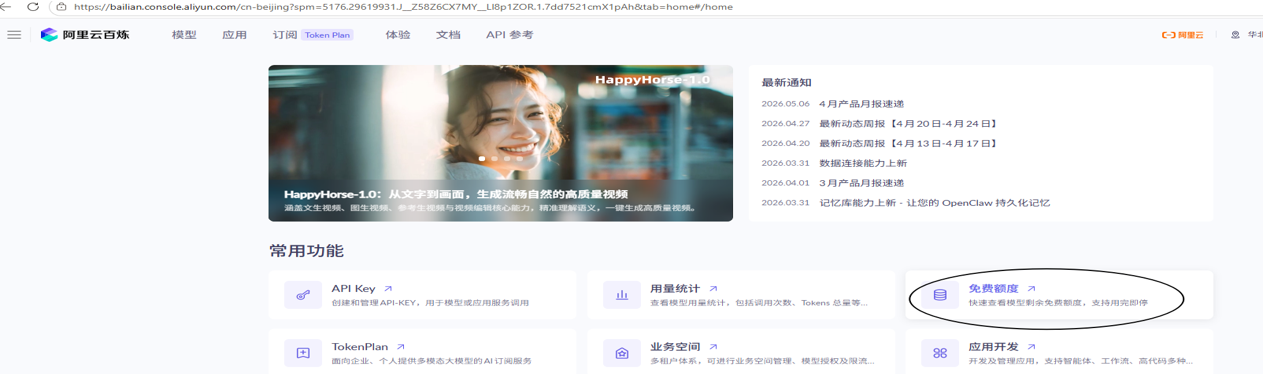Image resolution: width=1263 pixels, height=382 pixels.
Task: Open the 业务空间 card title
Action: click(x=675, y=347)
